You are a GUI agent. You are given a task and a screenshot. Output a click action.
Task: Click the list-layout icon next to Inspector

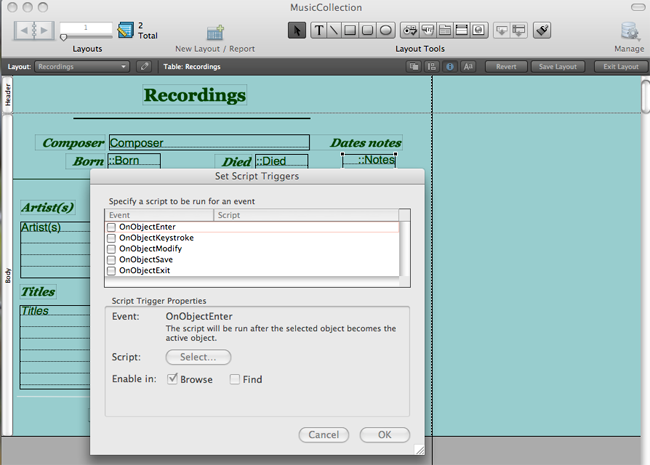tap(432, 66)
